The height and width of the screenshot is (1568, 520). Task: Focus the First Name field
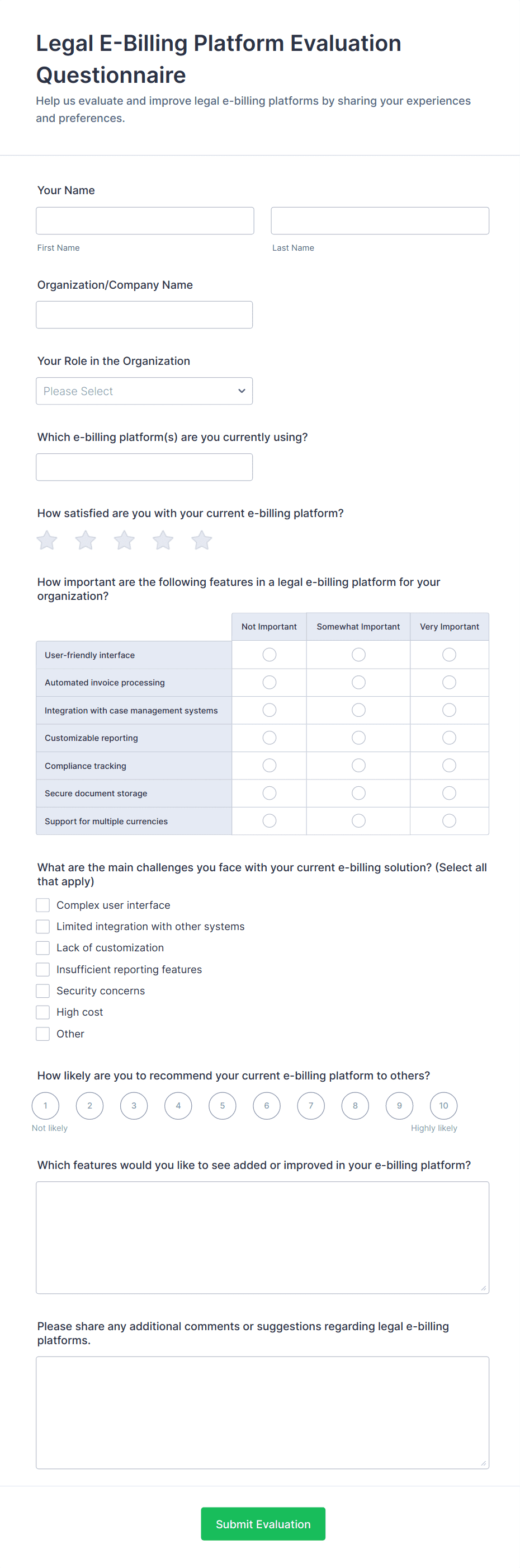coord(145,220)
